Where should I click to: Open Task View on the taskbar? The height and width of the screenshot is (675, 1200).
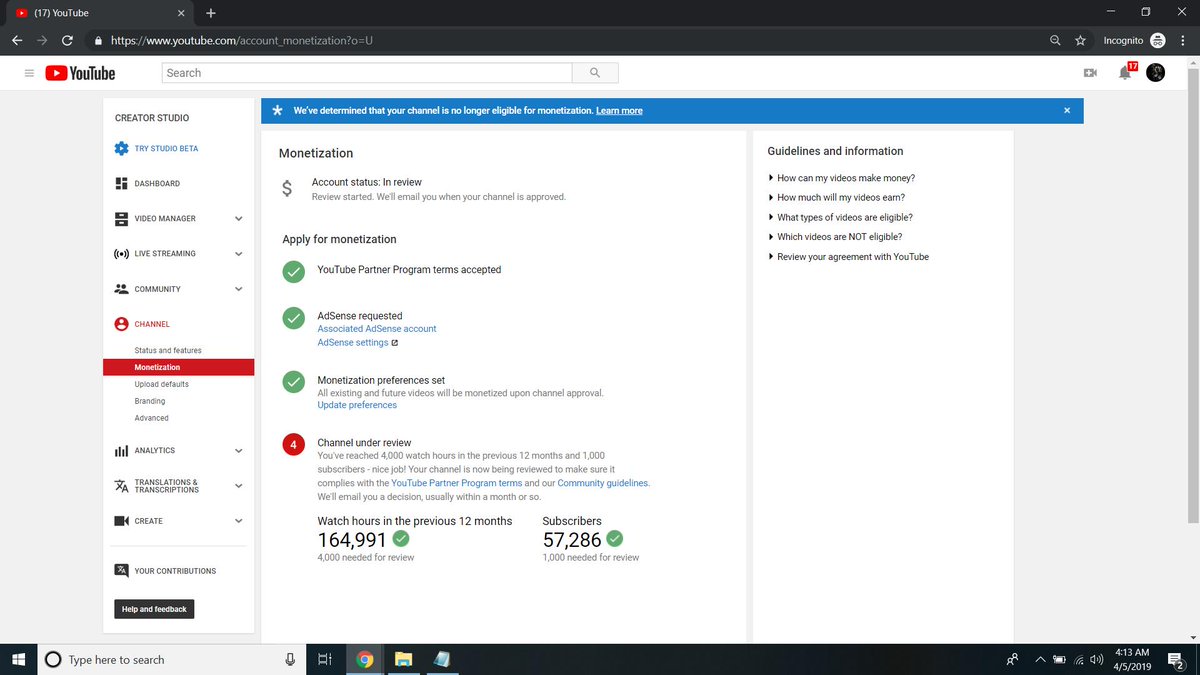click(324, 659)
